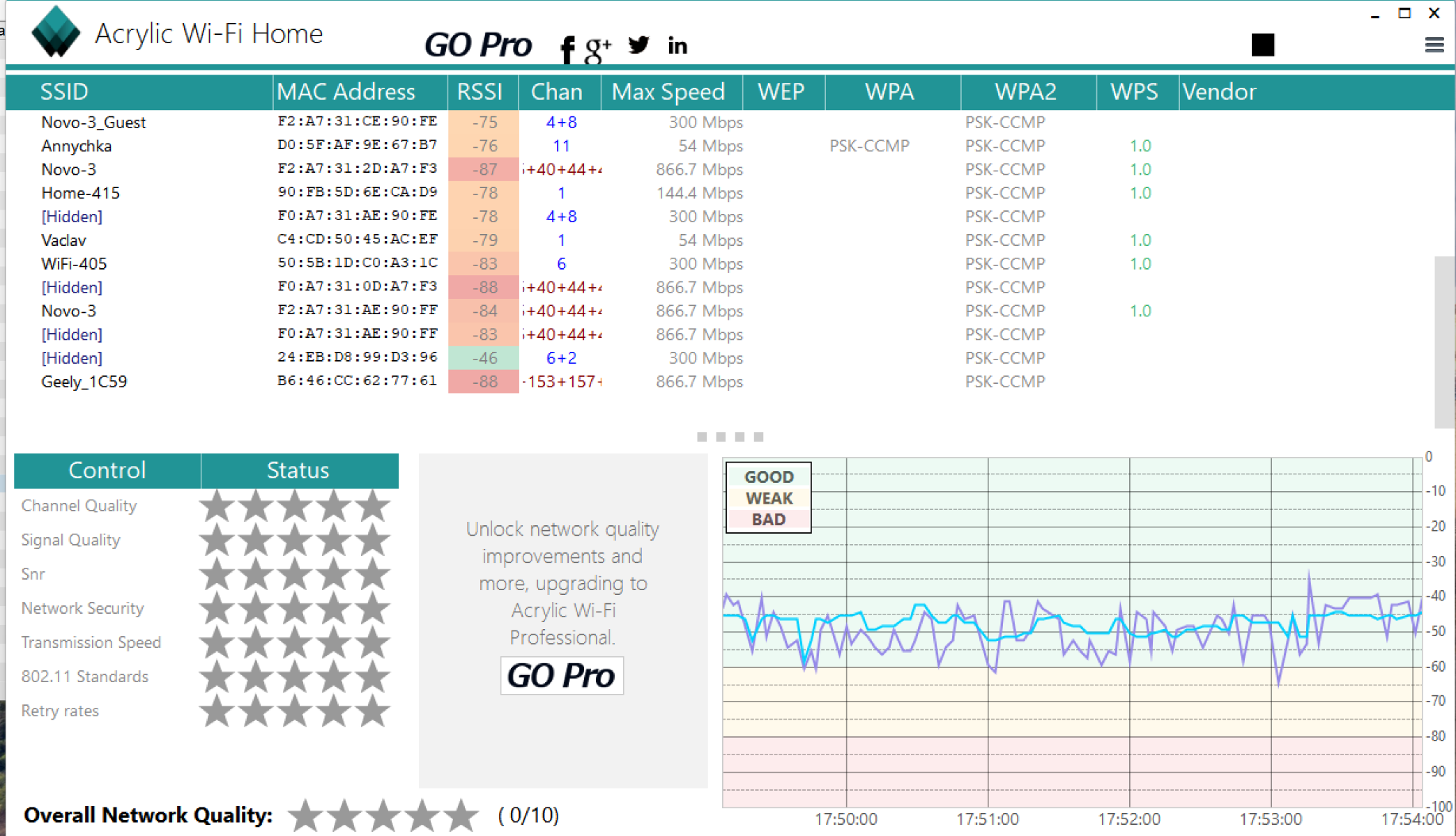Stop the scan with the black square button
The height and width of the screenshot is (836, 1456).
tap(1263, 45)
